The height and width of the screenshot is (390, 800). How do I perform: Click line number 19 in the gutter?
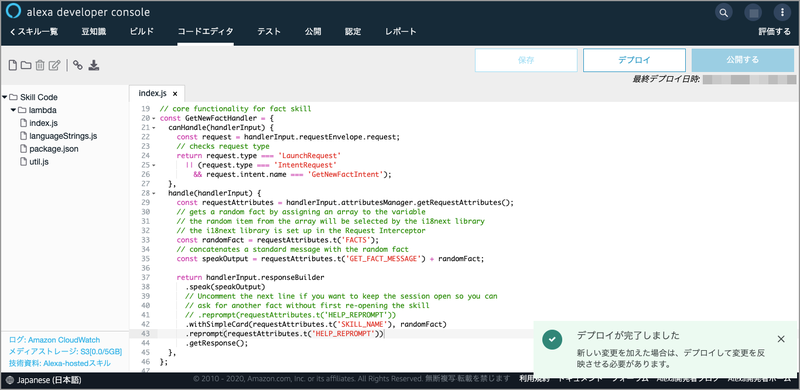145,109
